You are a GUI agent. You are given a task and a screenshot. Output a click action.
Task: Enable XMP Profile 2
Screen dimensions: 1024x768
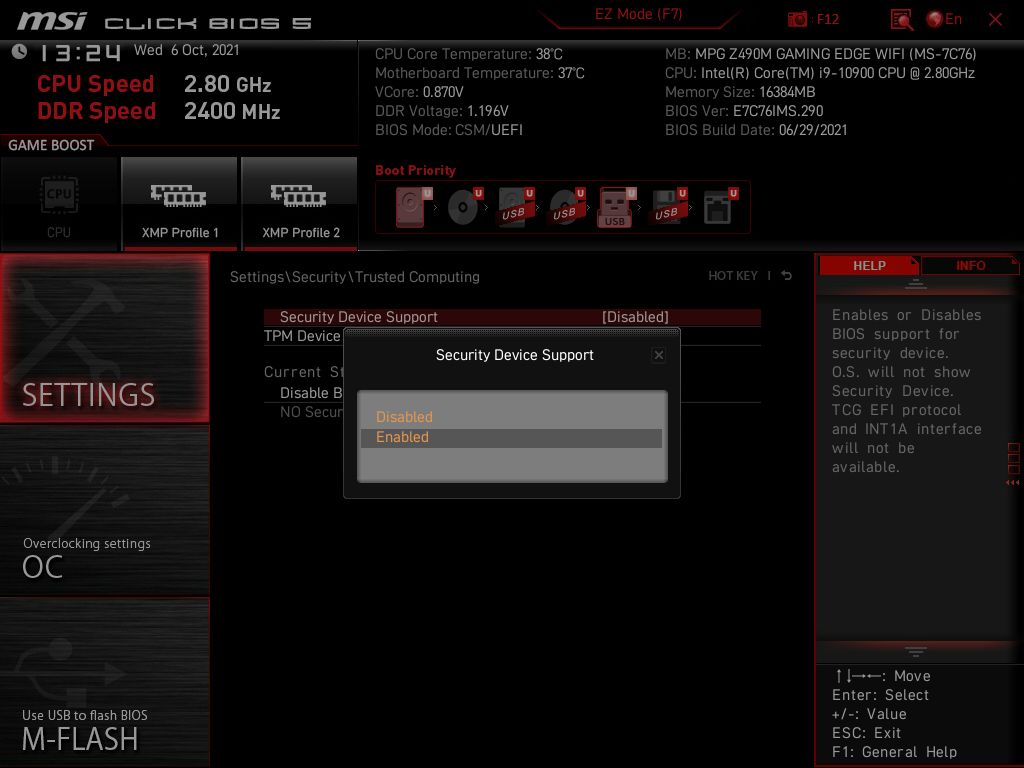point(300,203)
